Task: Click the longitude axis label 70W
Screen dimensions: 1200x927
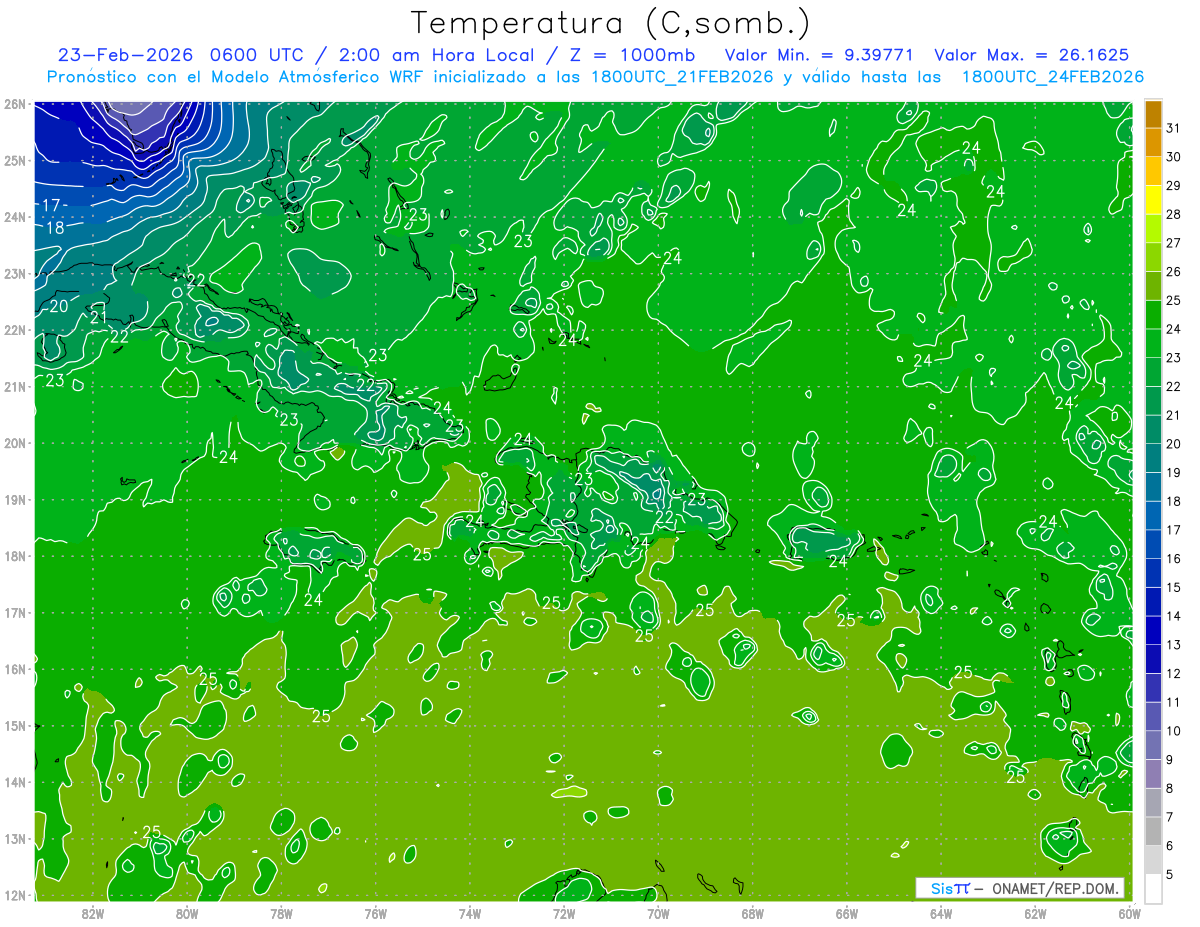Action: click(658, 913)
